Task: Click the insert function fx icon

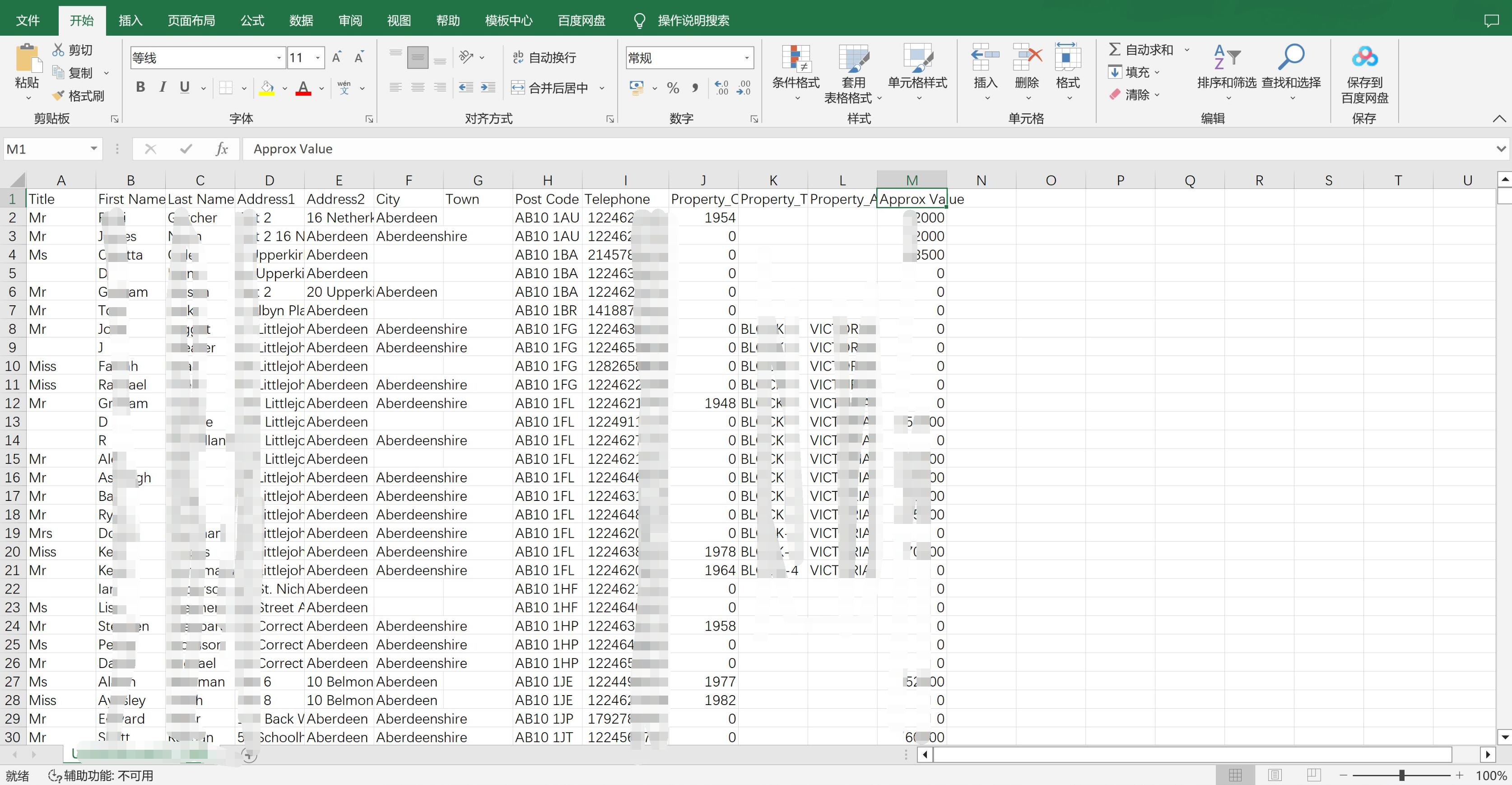Action: 222,149
